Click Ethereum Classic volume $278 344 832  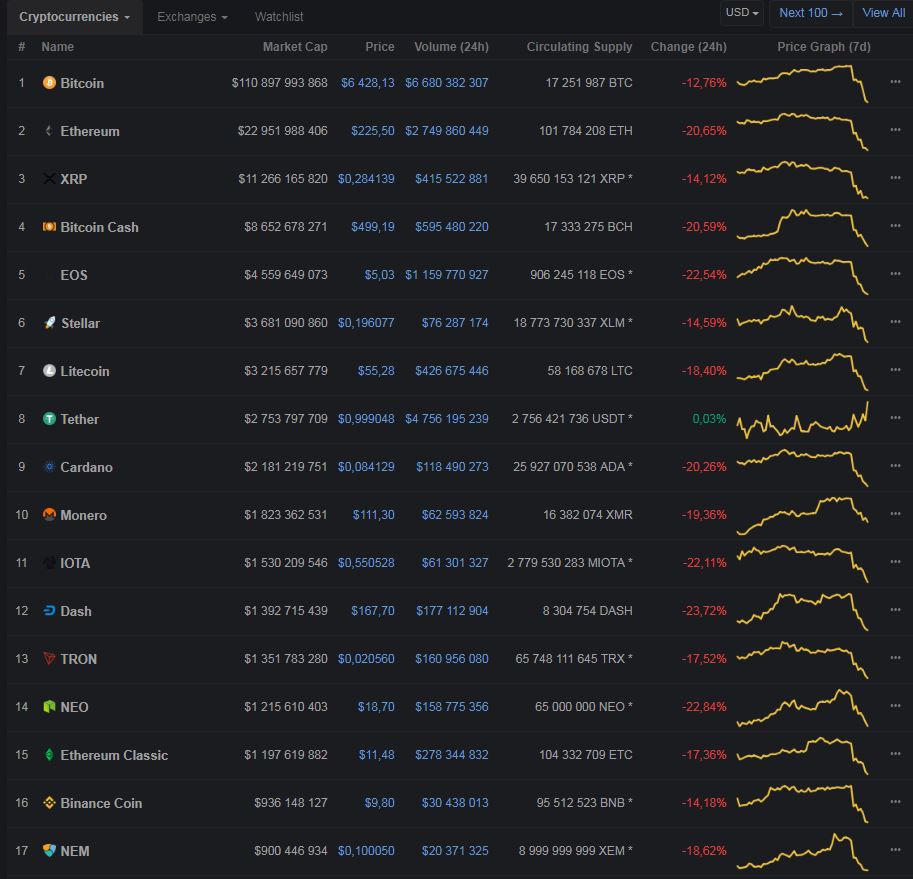(x=452, y=754)
